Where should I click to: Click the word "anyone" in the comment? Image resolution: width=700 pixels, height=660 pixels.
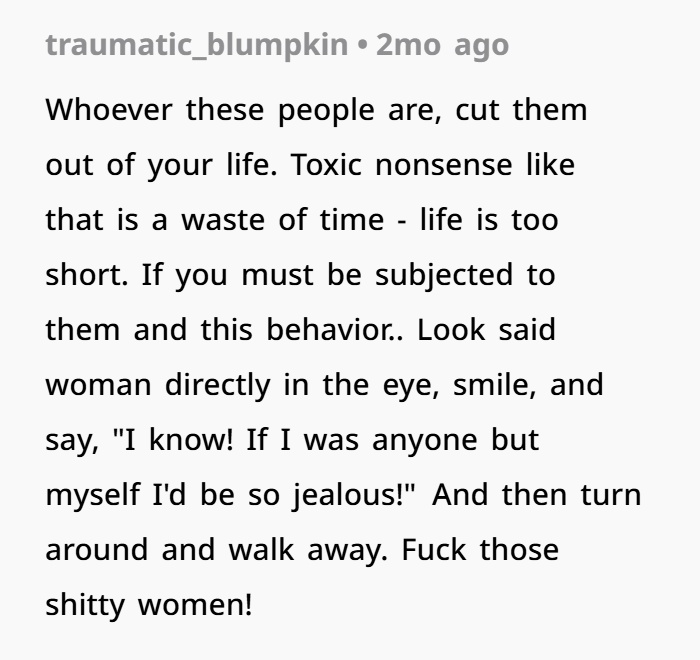pyautogui.click(x=425, y=441)
